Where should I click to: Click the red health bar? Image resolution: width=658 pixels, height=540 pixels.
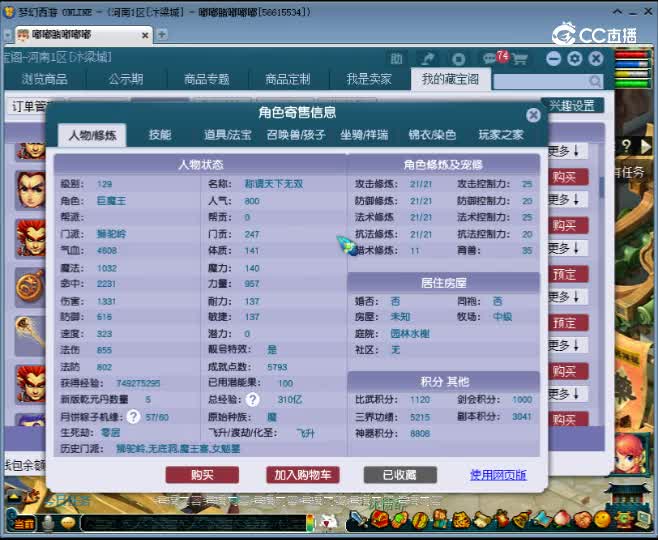[x=631, y=55]
